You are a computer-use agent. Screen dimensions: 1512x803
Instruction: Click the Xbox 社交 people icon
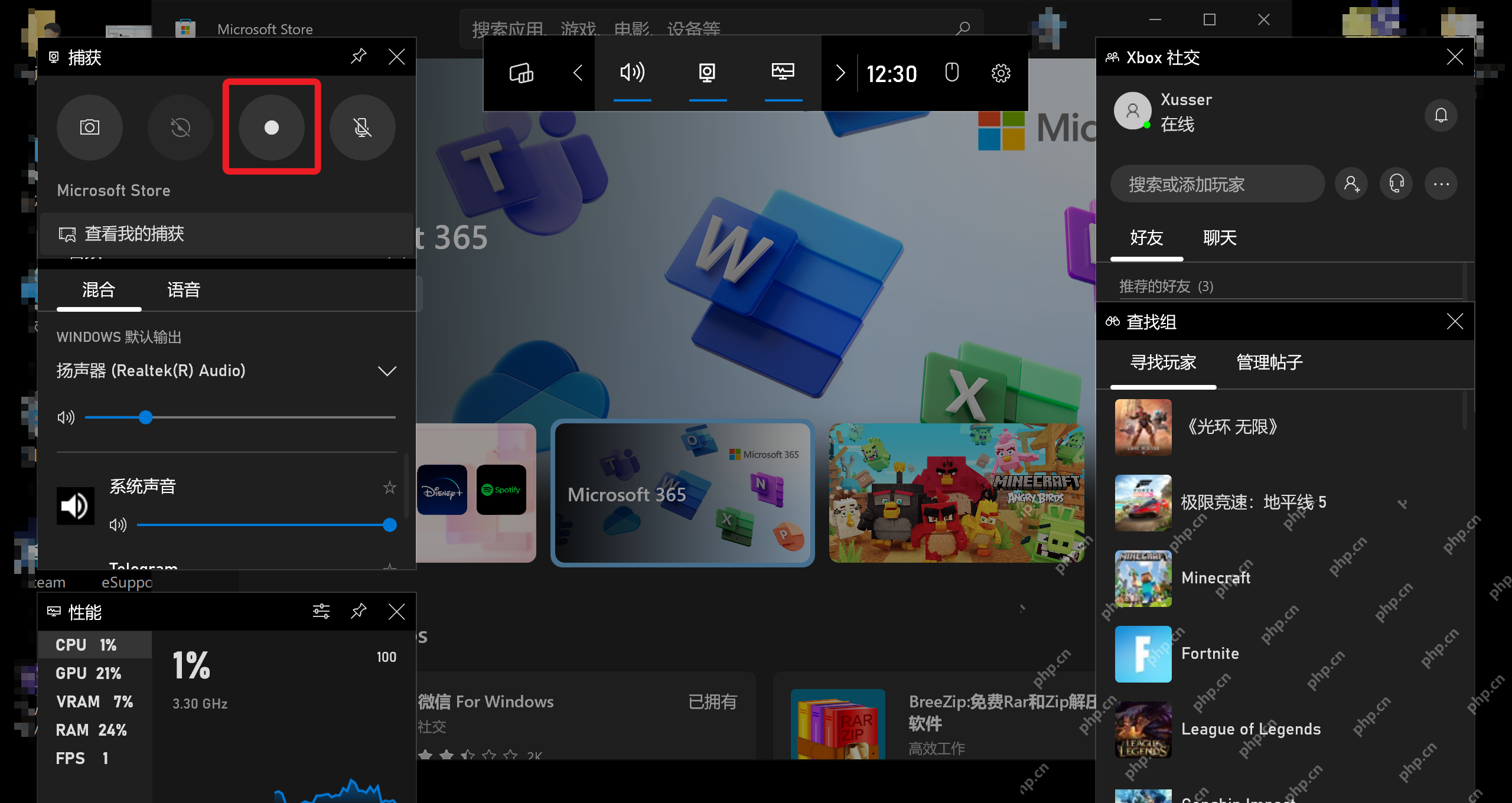point(1112,57)
